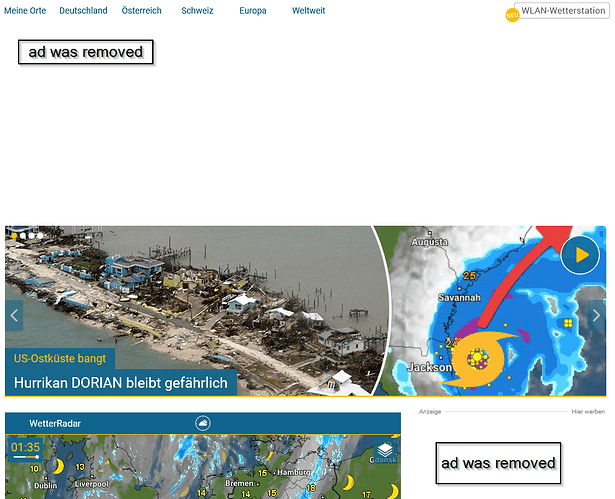The height and width of the screenshot is (499, 615).
Task: Click the WLAN-Wetterstation button
Action: [x=562, y=11]
